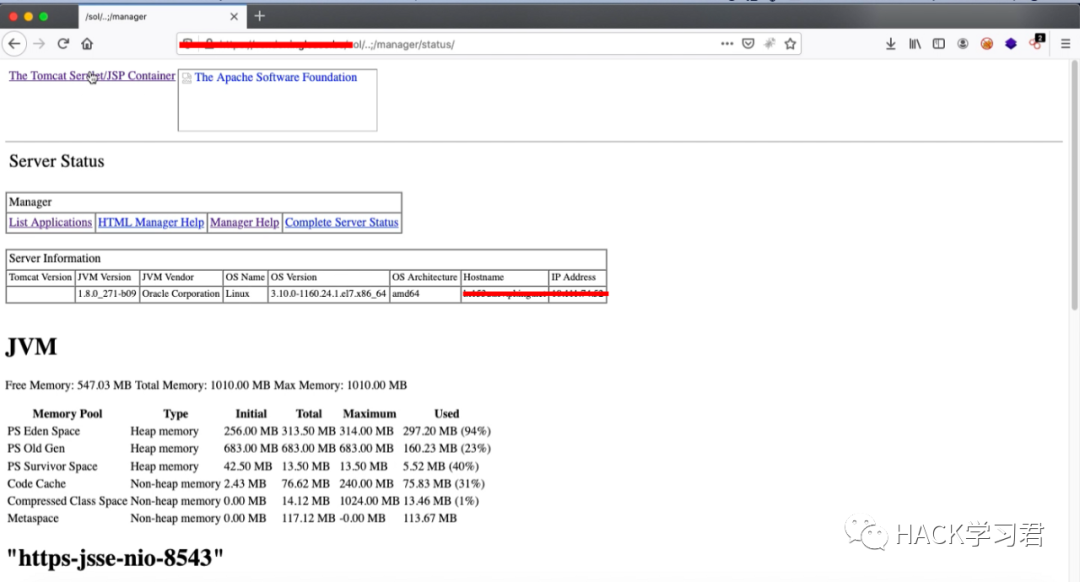The height and width of the screenshot is (582, 1080).
Task: Click the PS Old Gen row label
Action: 36,448
